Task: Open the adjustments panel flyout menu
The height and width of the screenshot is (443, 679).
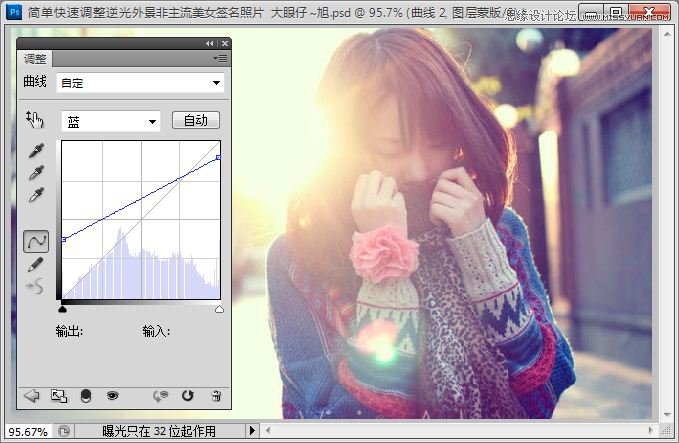Action: (x=220, y=59)
